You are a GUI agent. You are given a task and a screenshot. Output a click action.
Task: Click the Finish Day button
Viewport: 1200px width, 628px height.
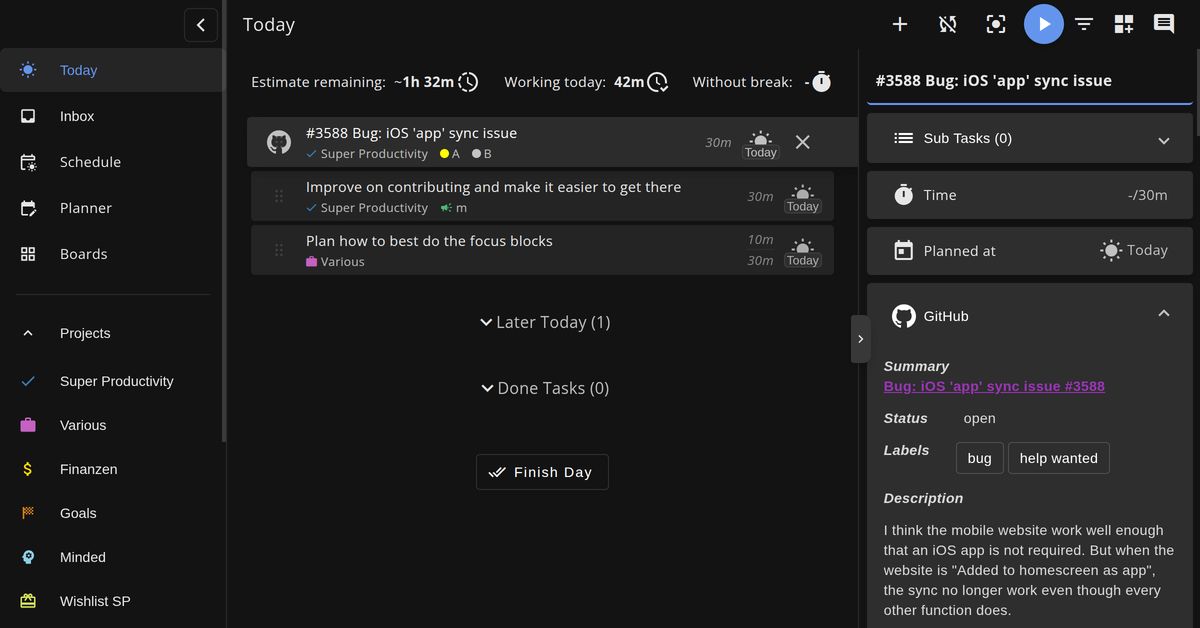coord(542,472)
